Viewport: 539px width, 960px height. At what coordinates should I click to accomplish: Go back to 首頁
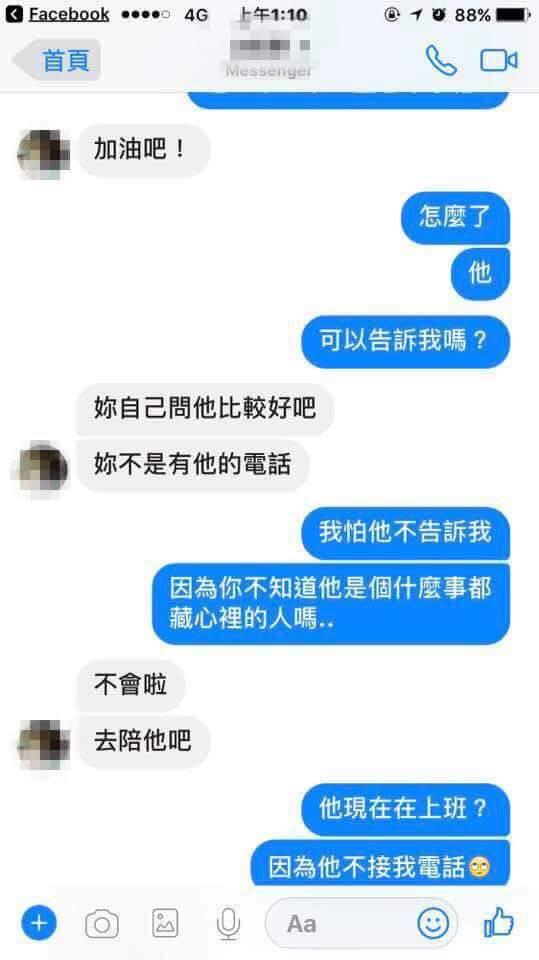(56, 60)
